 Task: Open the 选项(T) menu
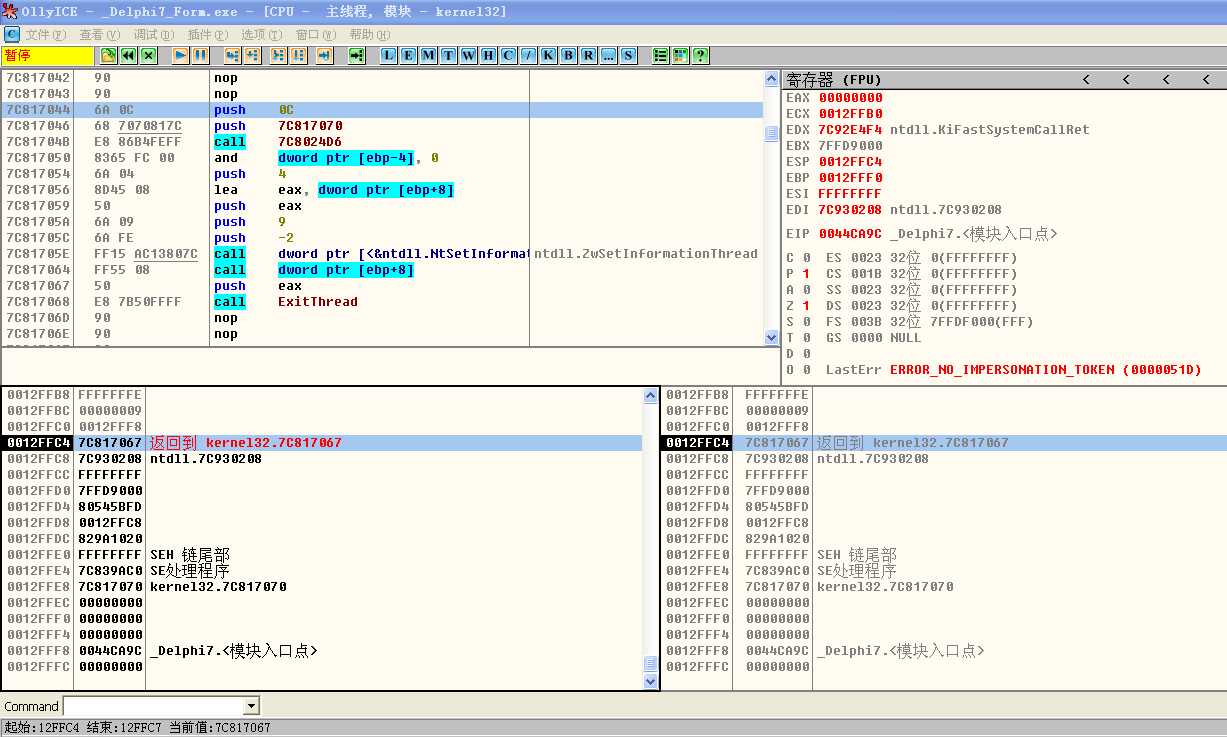click(261, 35)
